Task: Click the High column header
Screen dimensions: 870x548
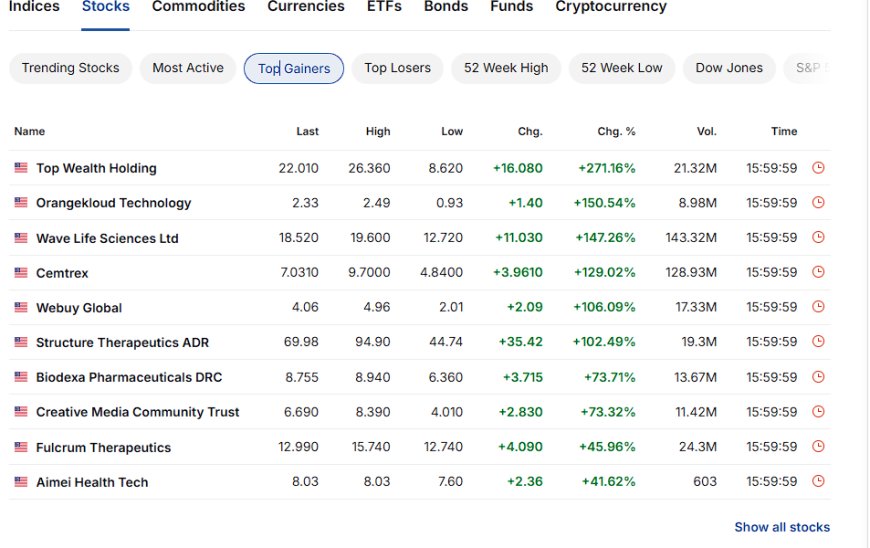Action: (378, 131)
